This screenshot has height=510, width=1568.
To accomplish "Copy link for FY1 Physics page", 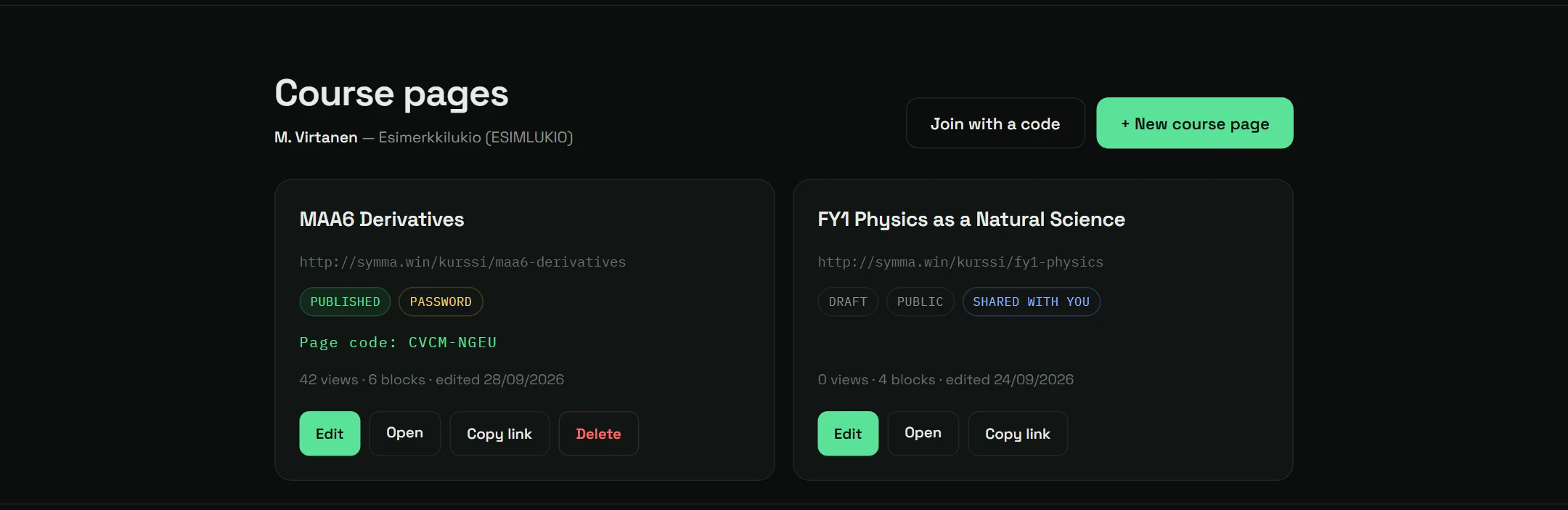I will pyautogui.click(x=1018, y=434).
